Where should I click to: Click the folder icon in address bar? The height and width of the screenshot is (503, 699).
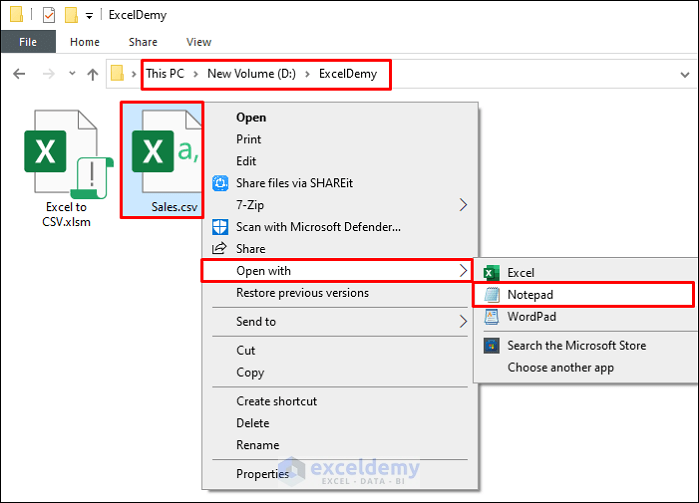(117, 73)
